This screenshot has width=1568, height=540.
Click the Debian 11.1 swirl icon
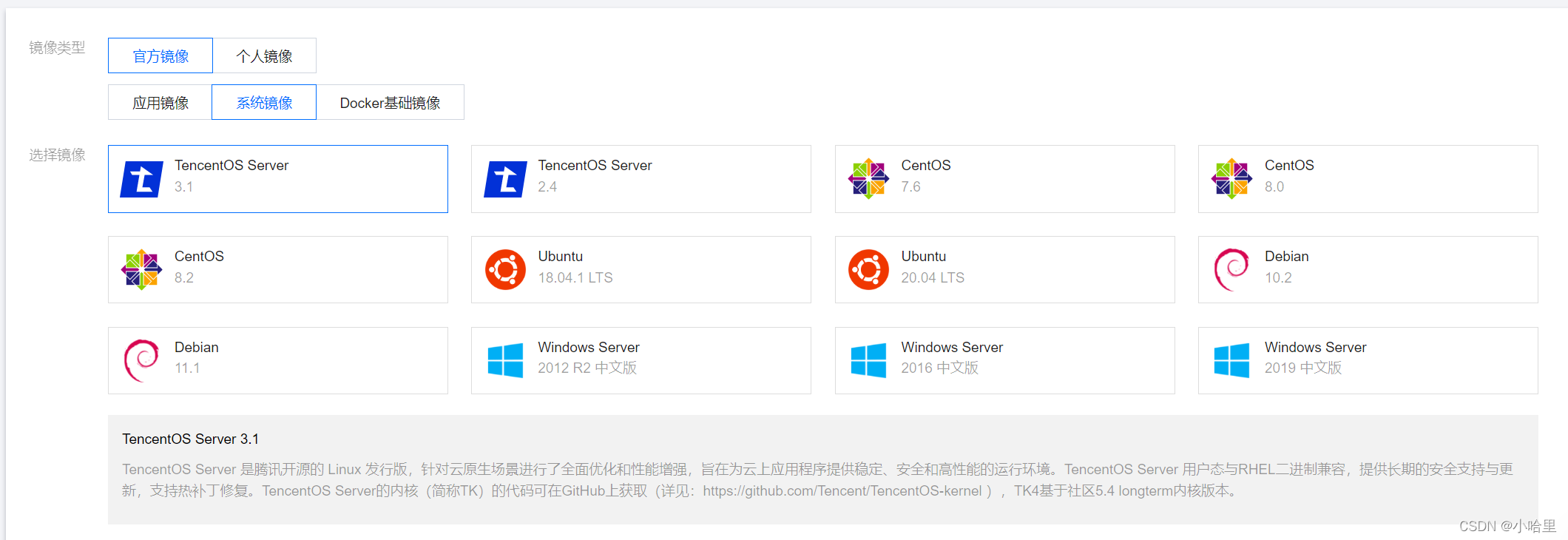pyautogui.click(x=141, y=361)
